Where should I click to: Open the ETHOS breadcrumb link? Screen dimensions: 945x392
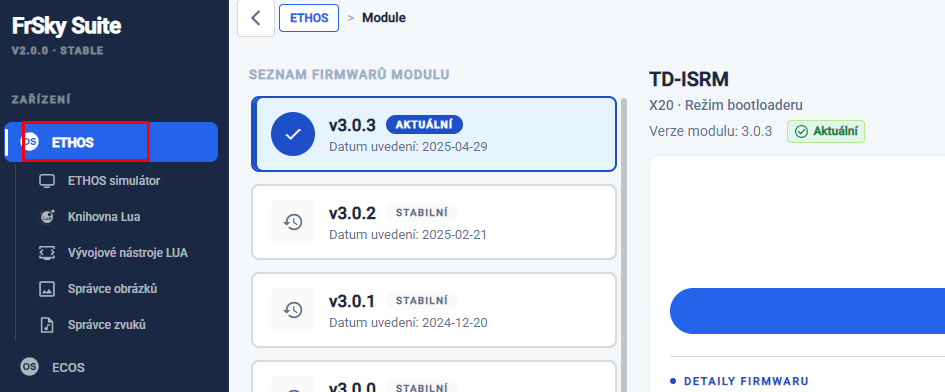[309, 18]
